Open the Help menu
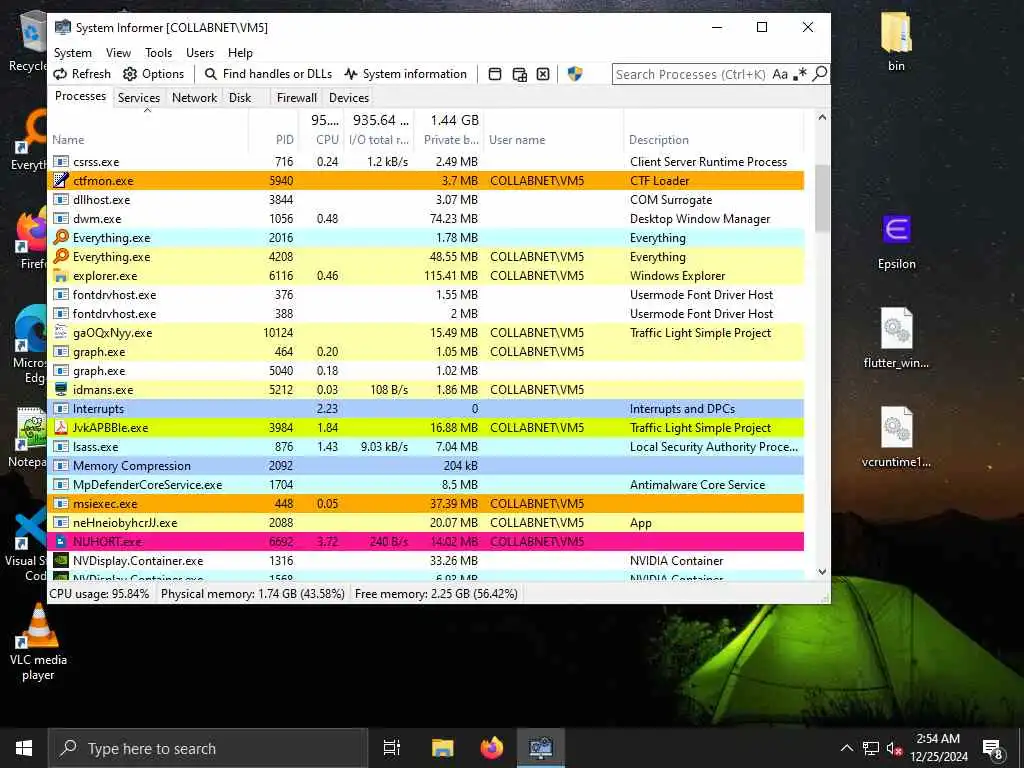1024x768 pixels. [x=240, y=53]
